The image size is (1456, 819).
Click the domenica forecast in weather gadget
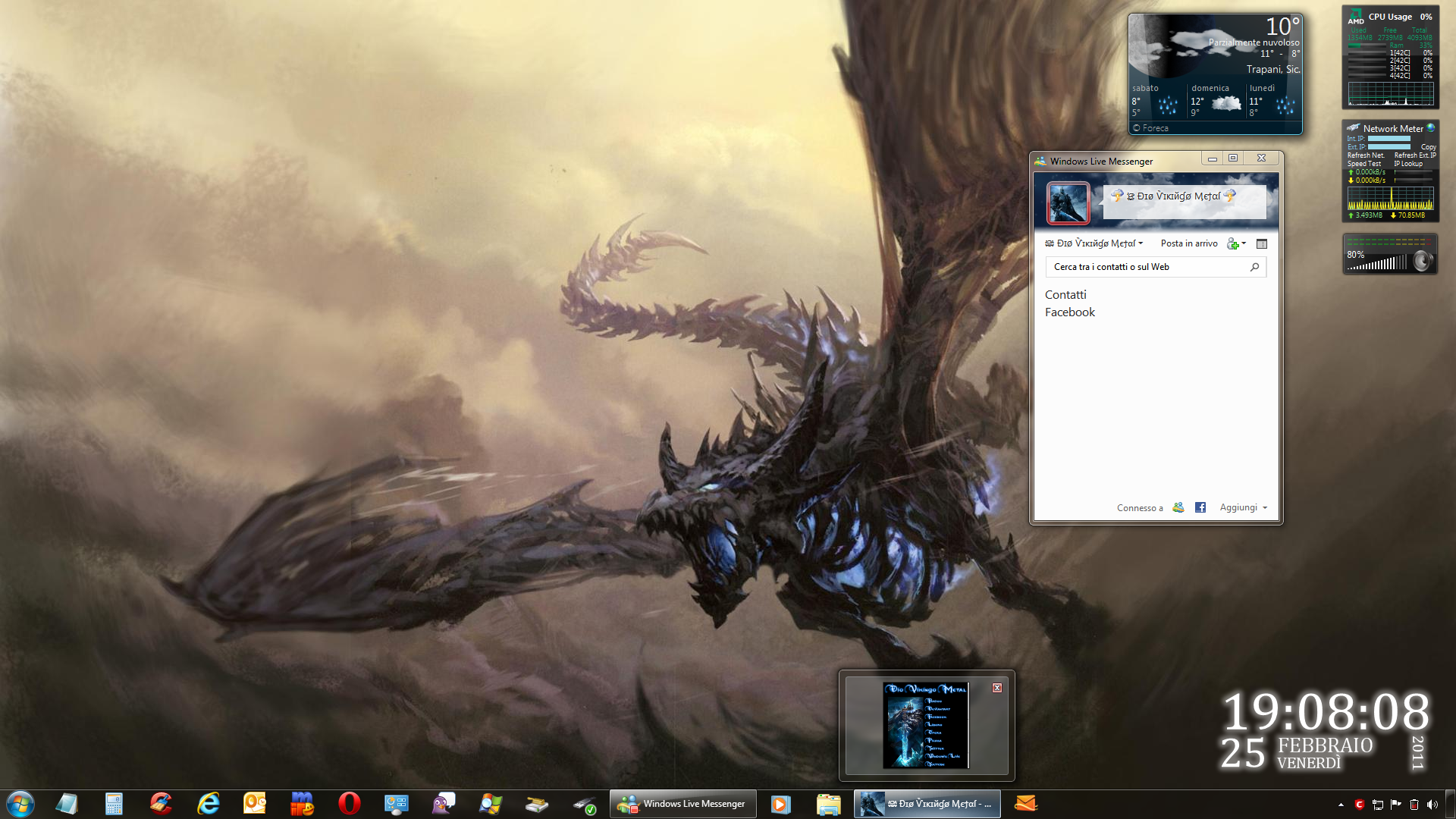point(1216,101)
